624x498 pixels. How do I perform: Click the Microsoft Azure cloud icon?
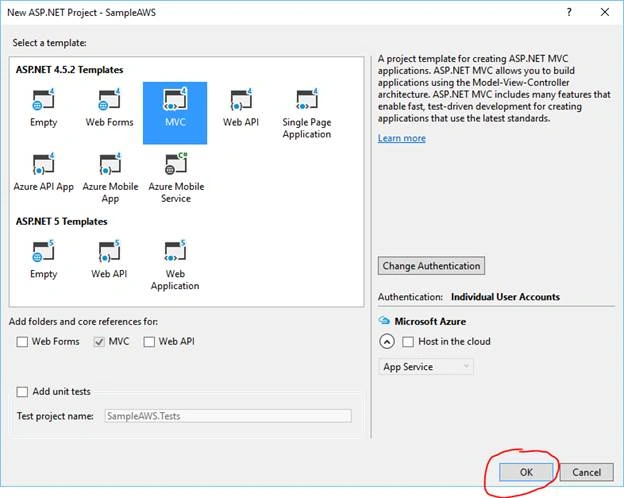384,320
